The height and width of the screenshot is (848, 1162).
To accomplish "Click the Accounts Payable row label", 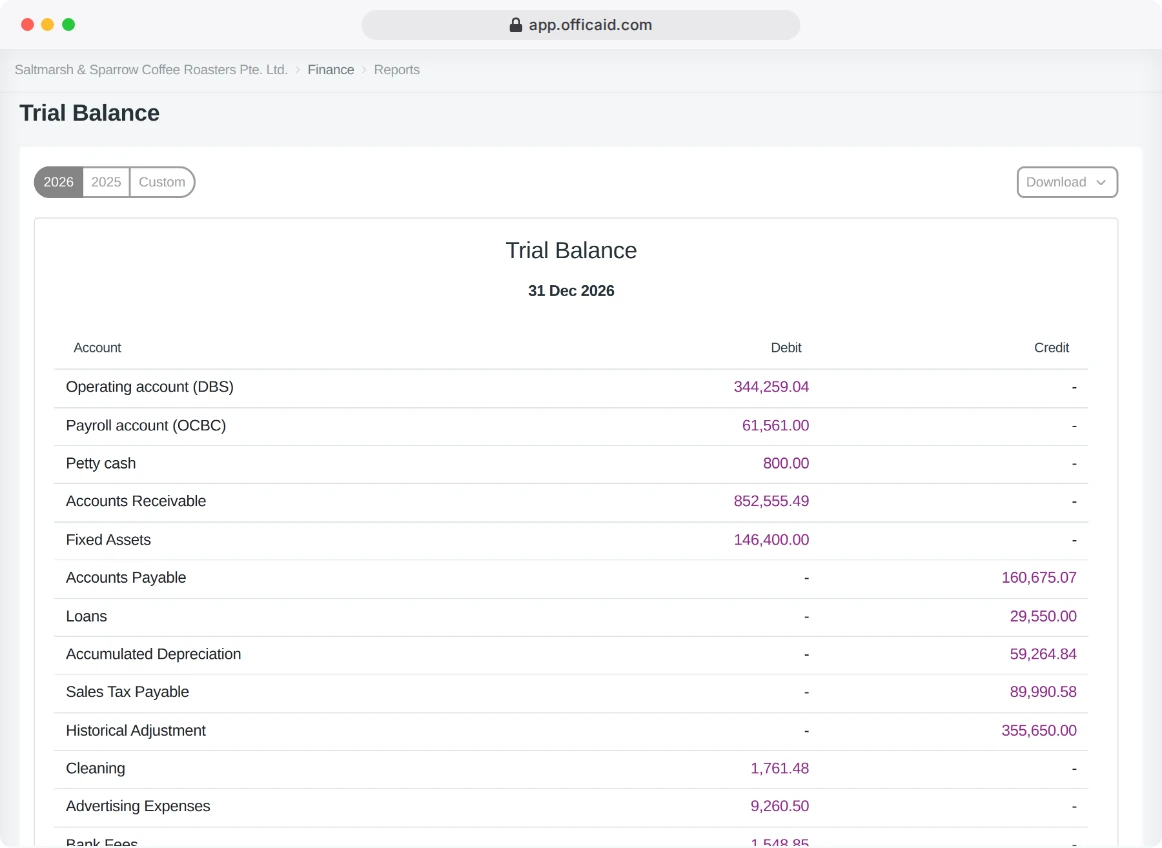I will coord(126,577).
